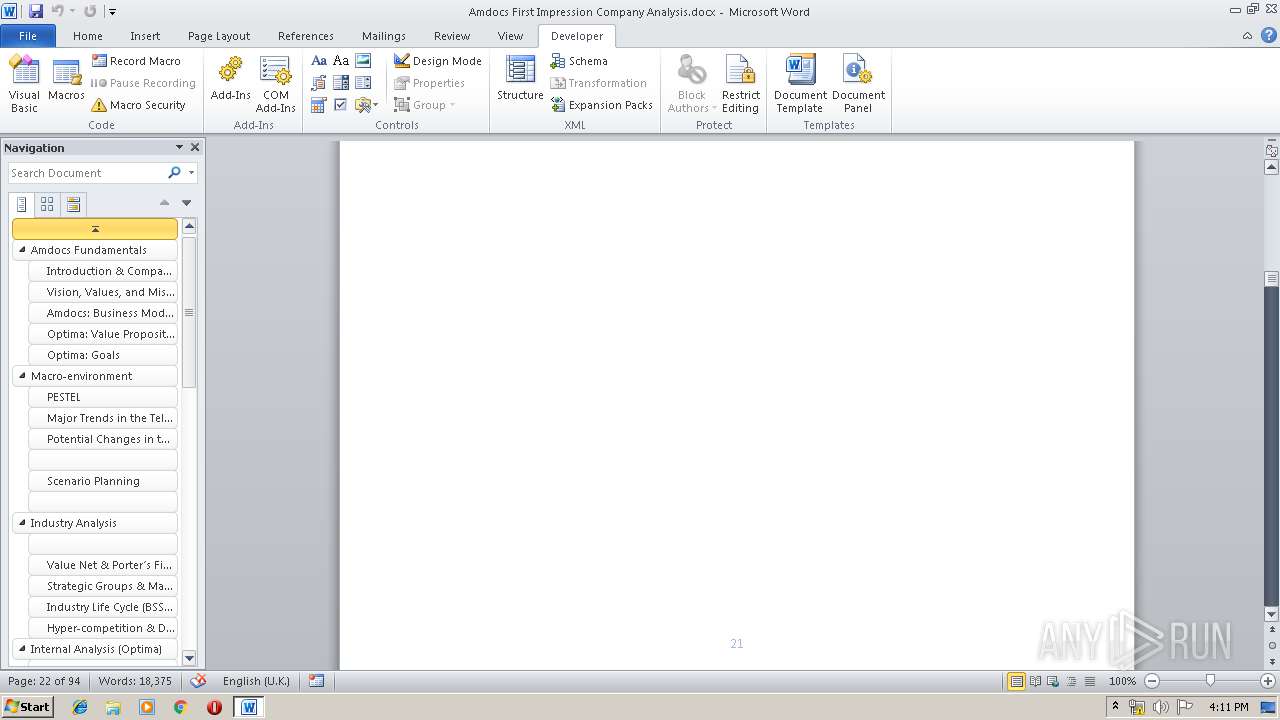Screen dimensions: 1280x720
Task: Show headings browse tab in Navigation
Action: click(21, 204)
